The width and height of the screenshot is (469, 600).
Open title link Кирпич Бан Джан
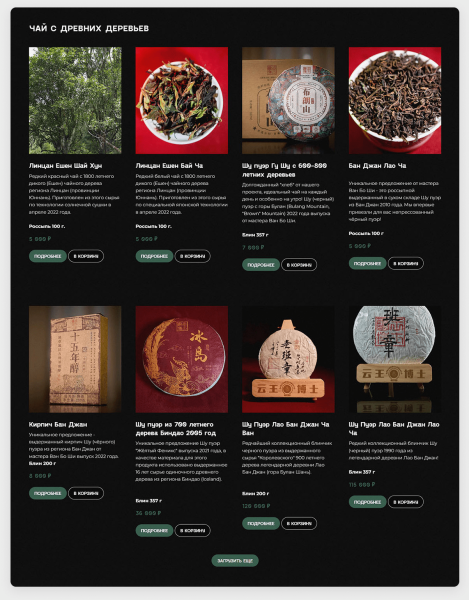[58, 424]
